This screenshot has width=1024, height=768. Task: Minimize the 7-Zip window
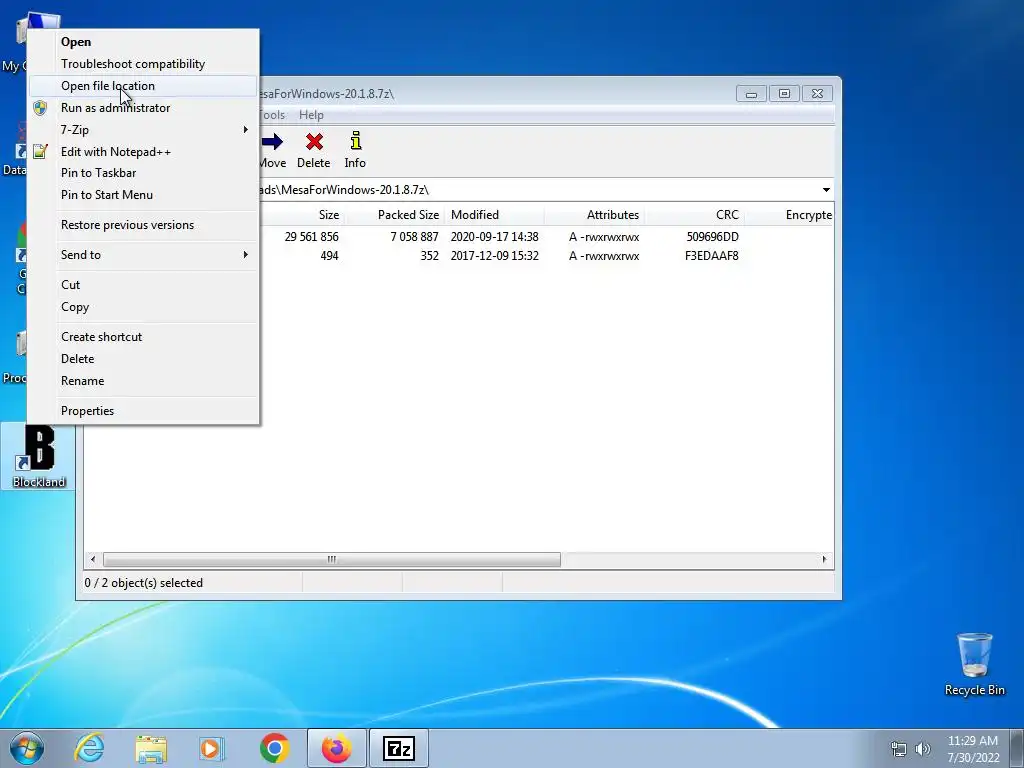coord(751,94)
